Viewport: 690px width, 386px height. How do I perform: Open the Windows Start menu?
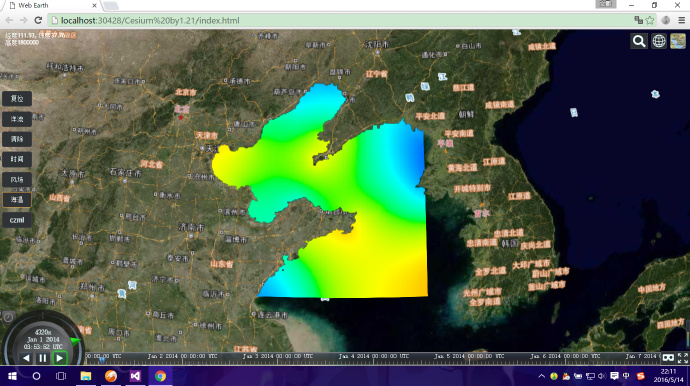coord(12,376)
